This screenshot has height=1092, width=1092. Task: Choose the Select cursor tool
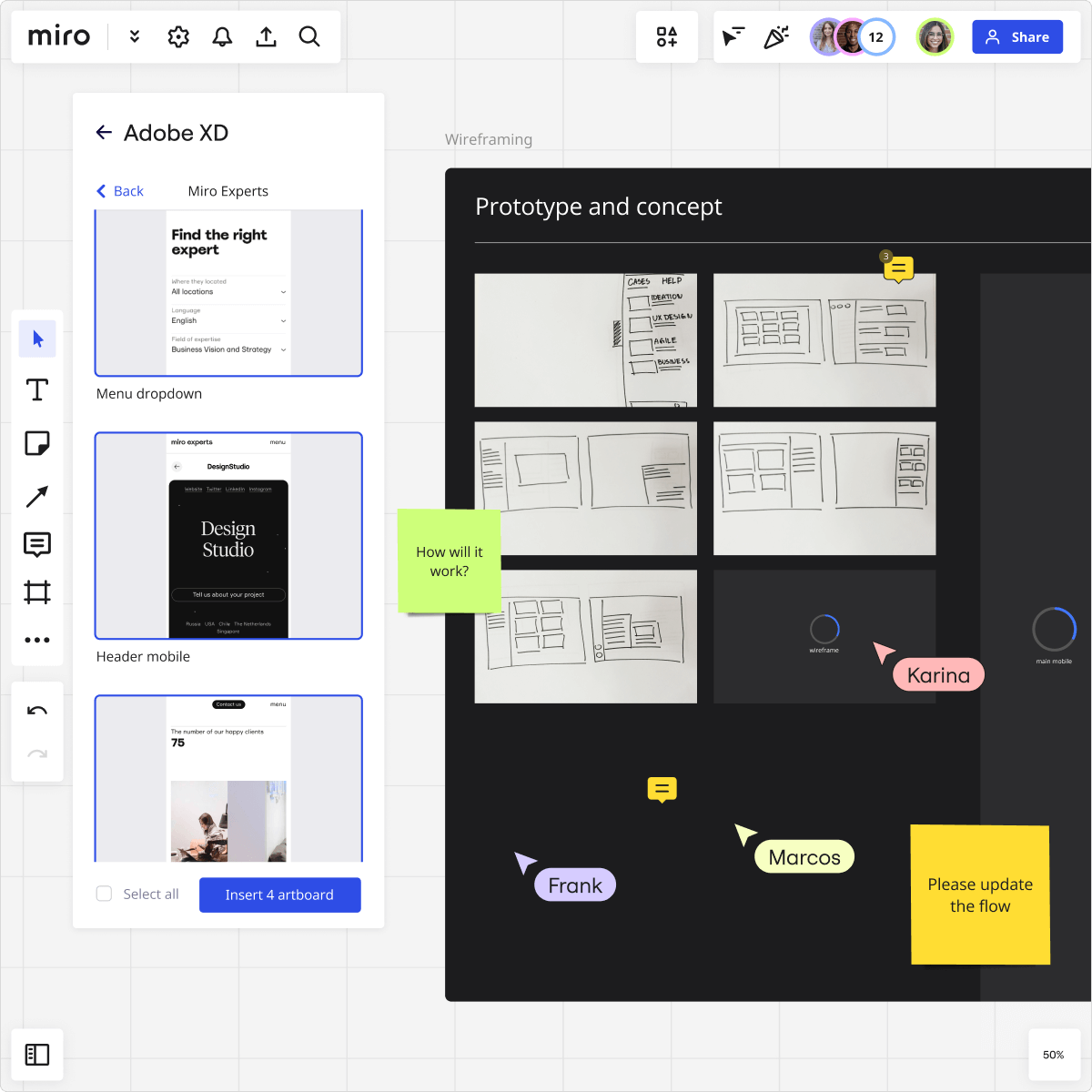[37, 339]
